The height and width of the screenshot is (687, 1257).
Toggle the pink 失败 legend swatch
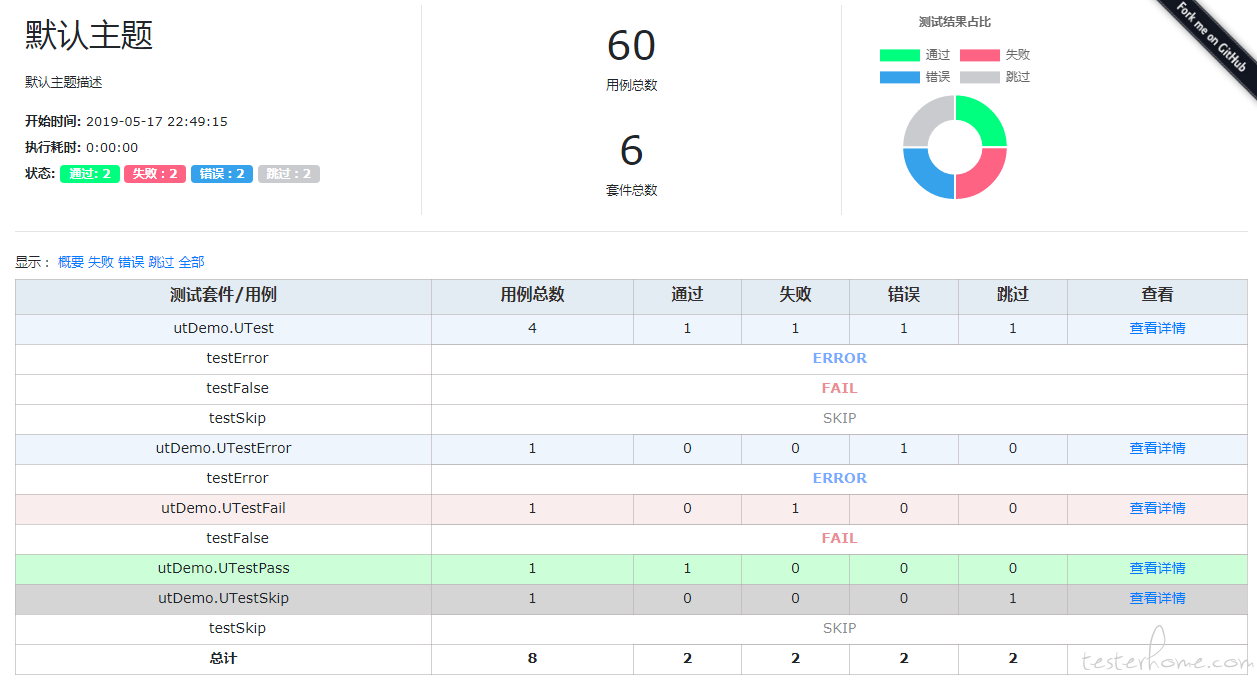click(979, 55)
